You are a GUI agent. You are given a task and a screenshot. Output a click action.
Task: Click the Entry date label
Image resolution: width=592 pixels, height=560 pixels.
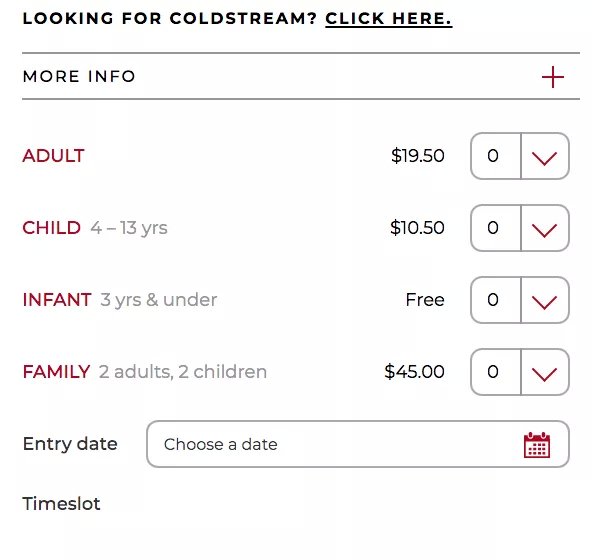[70, 444]
